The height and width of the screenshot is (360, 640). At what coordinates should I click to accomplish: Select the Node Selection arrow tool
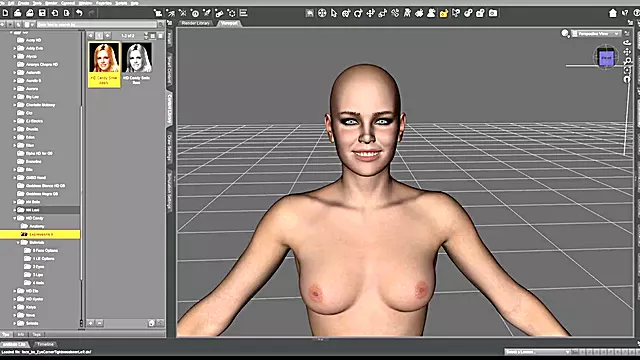tap(334, 13)
